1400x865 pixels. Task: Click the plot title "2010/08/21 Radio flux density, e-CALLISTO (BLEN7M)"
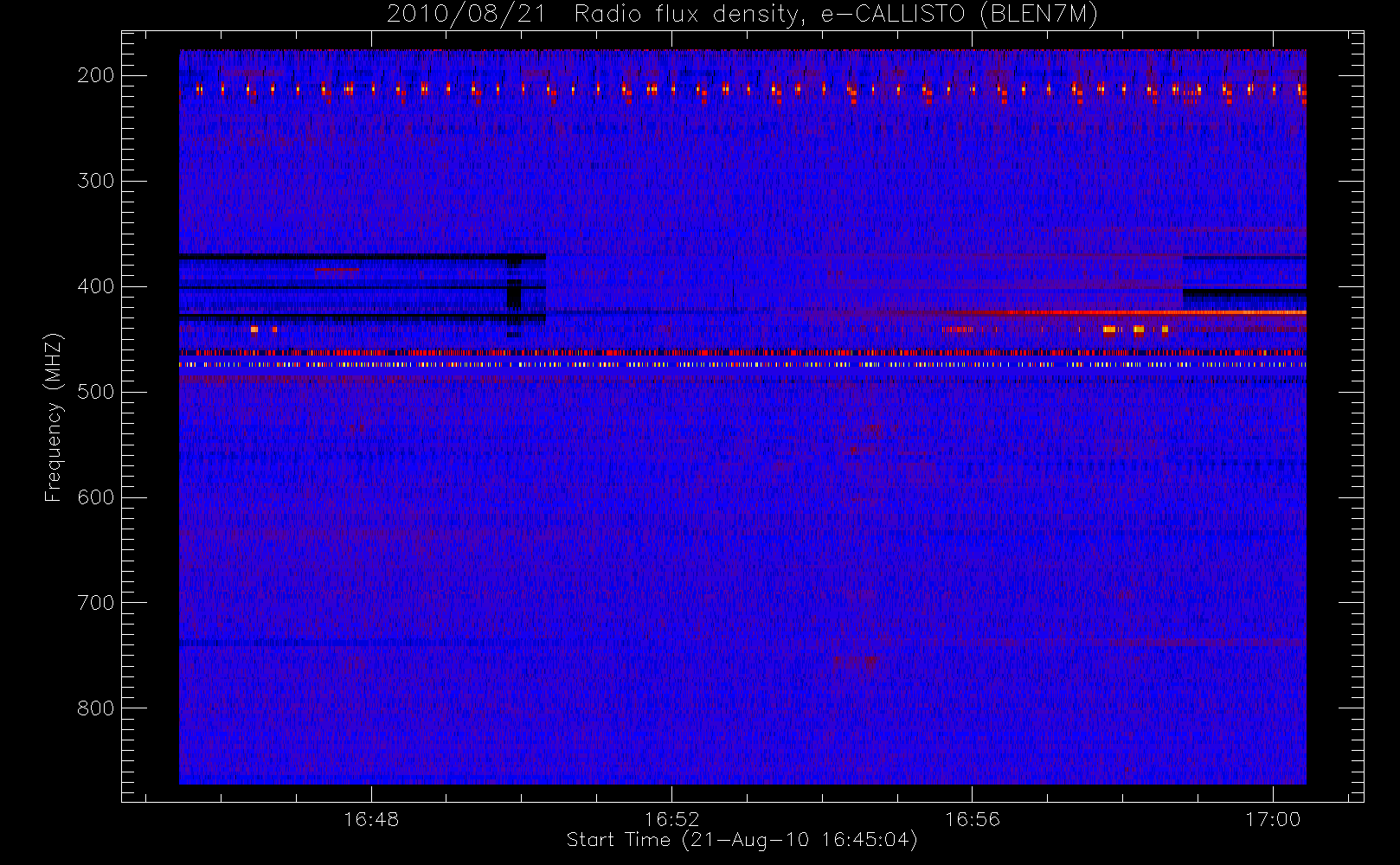pyautogui.click(x=742, y=14)
